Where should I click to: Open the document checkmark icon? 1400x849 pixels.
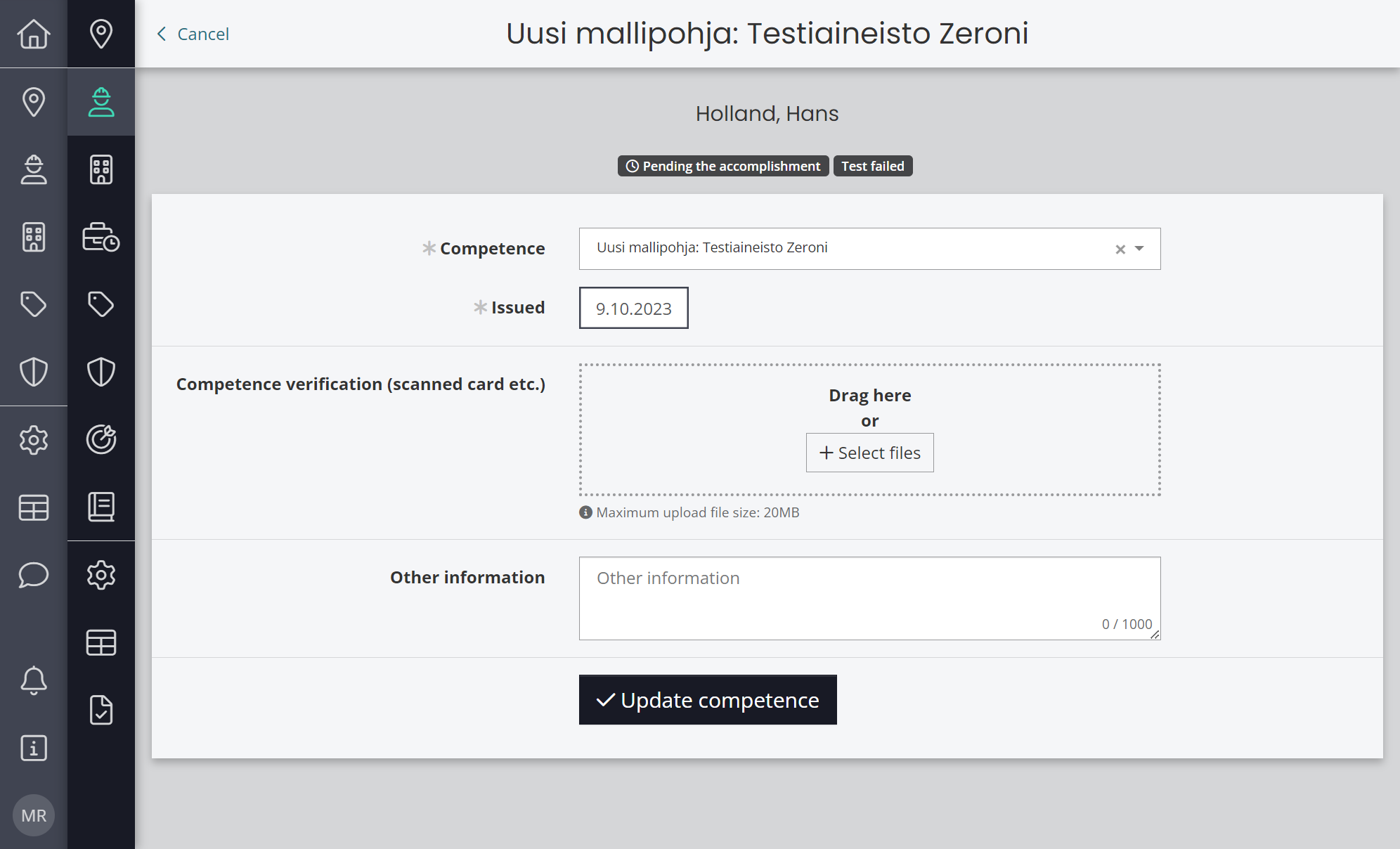pyautogui.click(x=101, y=710)
